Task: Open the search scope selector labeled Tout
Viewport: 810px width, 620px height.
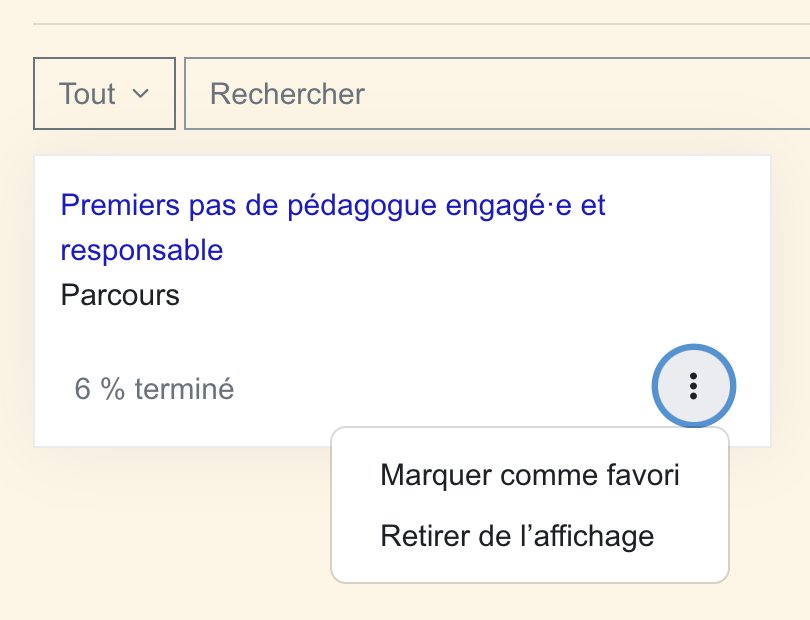Action: pos(104,93)
